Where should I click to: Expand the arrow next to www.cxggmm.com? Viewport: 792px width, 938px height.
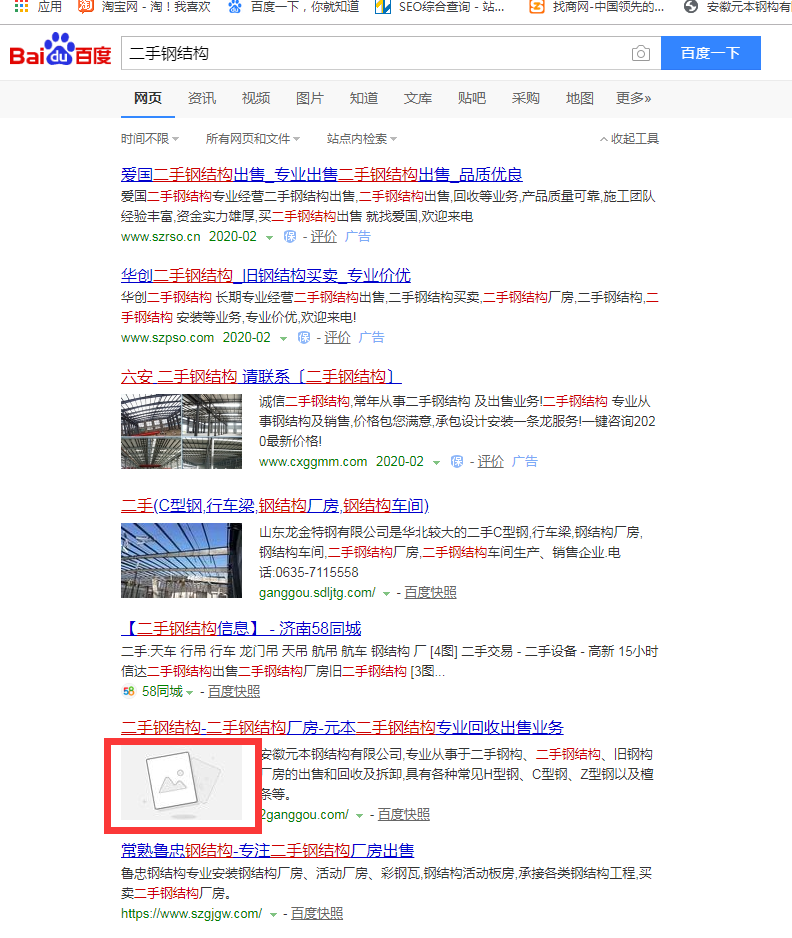437,462
